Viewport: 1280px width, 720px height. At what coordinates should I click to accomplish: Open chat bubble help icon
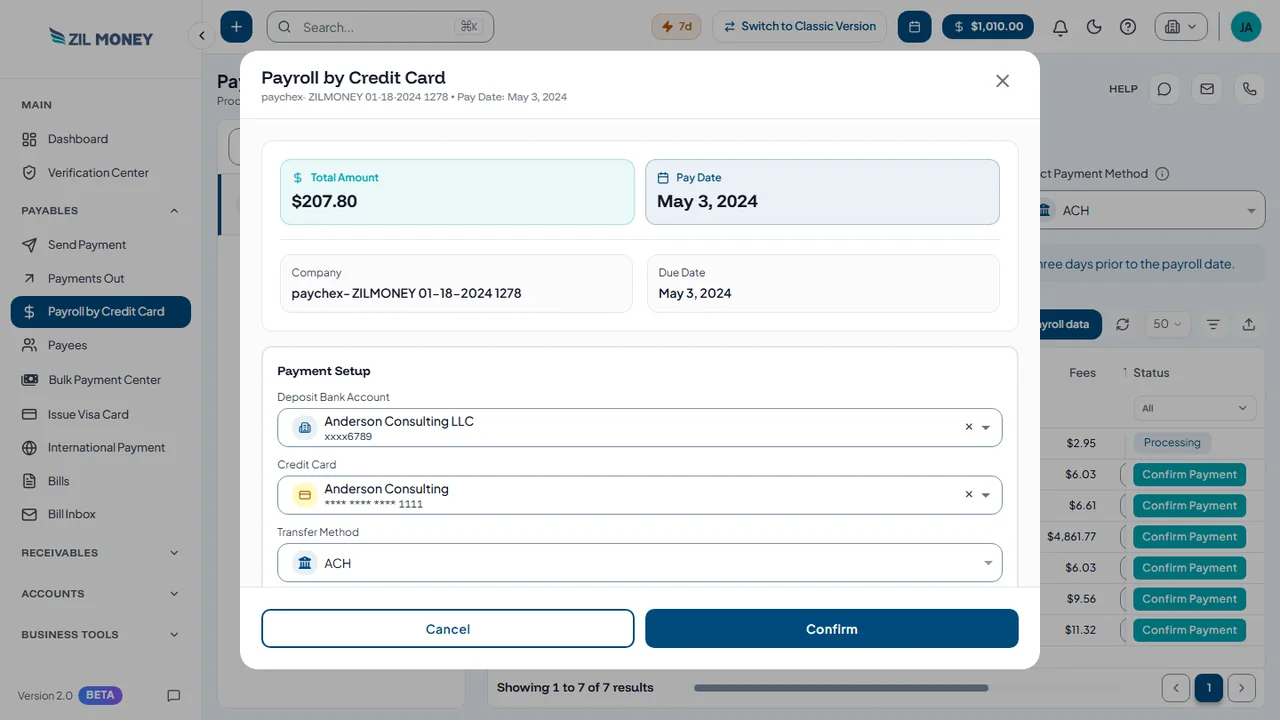[x=1164, y=89]
